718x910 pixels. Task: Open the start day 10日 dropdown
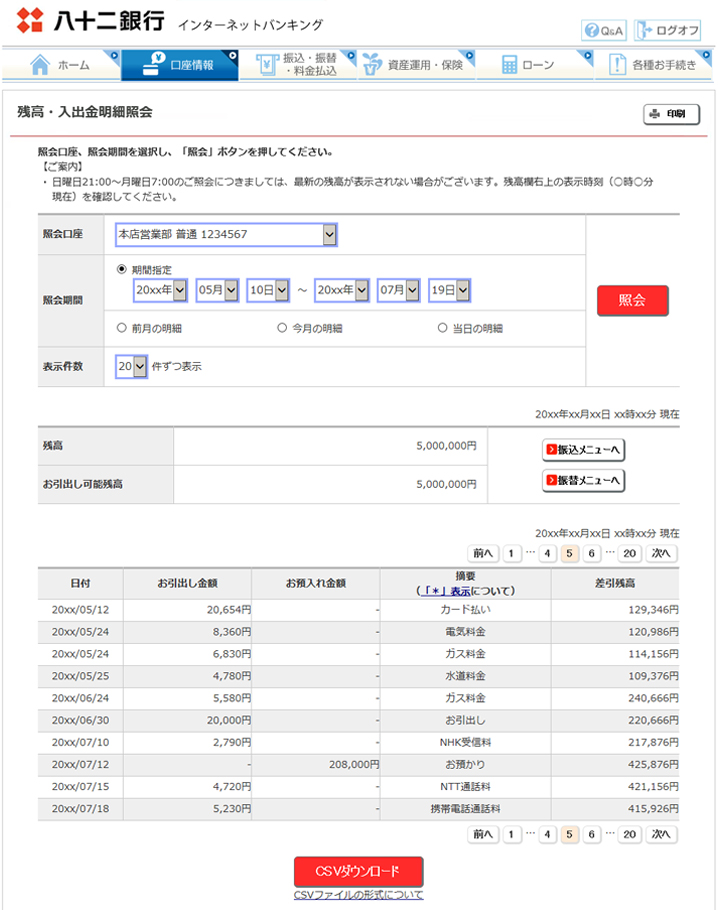click(268, 290)
